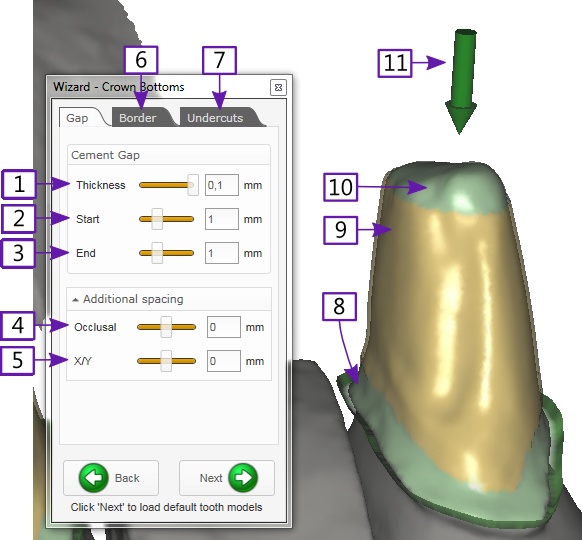Close the Crown Bottoms wizard
The image size is (582, 540).
point(278,88)
